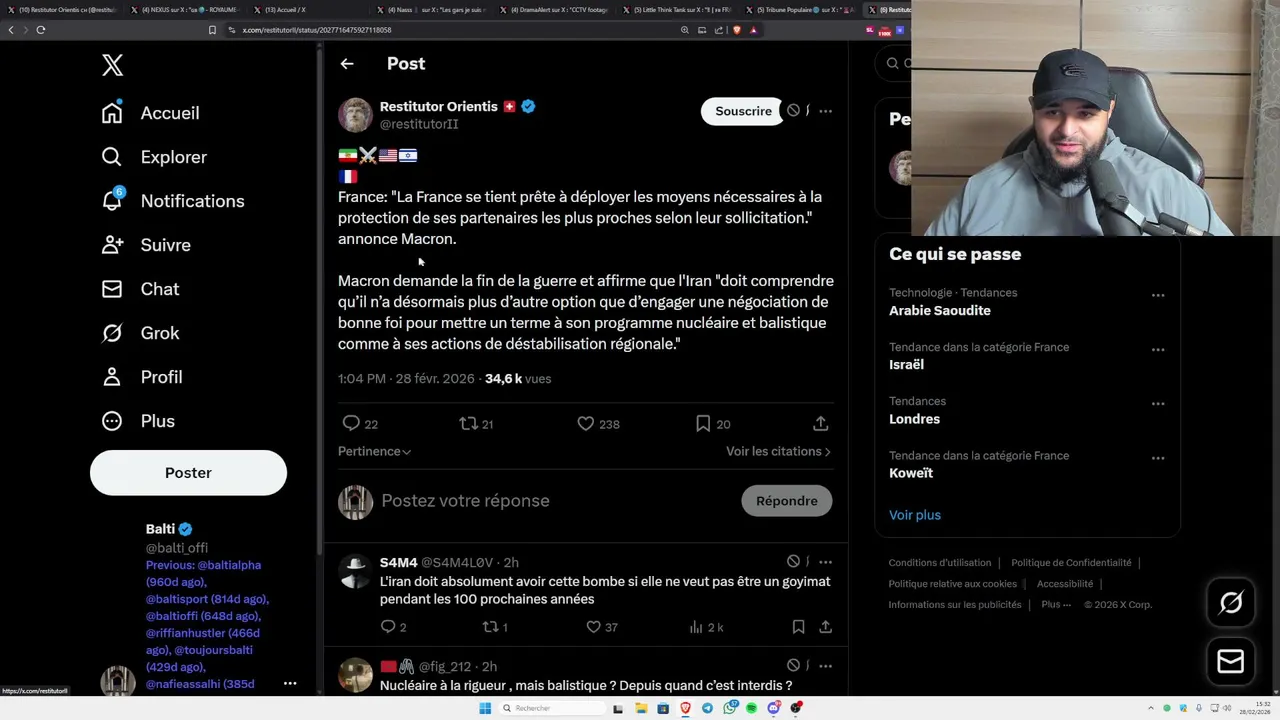Open floating messages envelope button
The width and height of the screenshot is (1280, 720).
(x=1231, y=662)
